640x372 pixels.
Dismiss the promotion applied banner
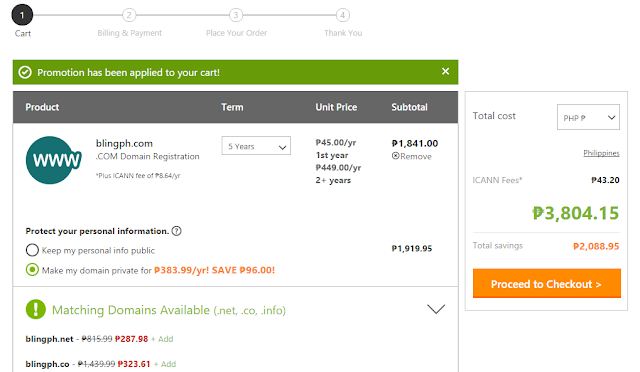(x=445, y=71)
